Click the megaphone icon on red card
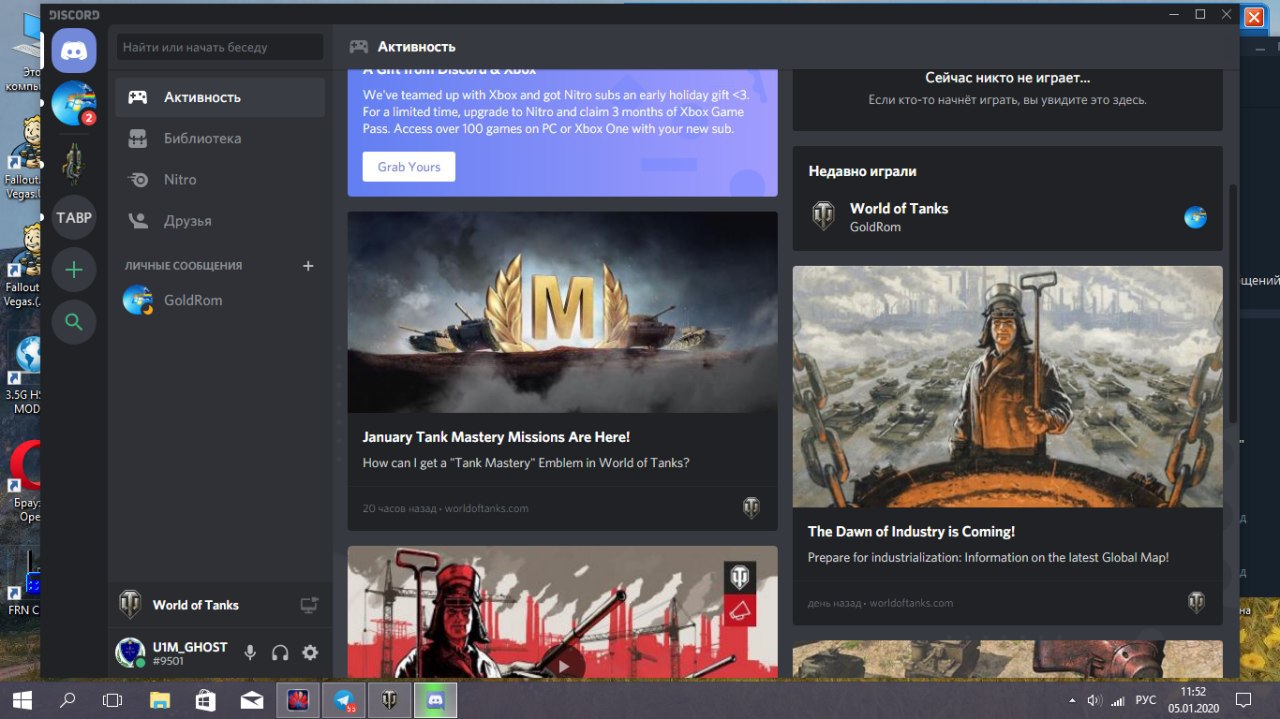The image size is (1280, 719). click(x=740, y=610)
